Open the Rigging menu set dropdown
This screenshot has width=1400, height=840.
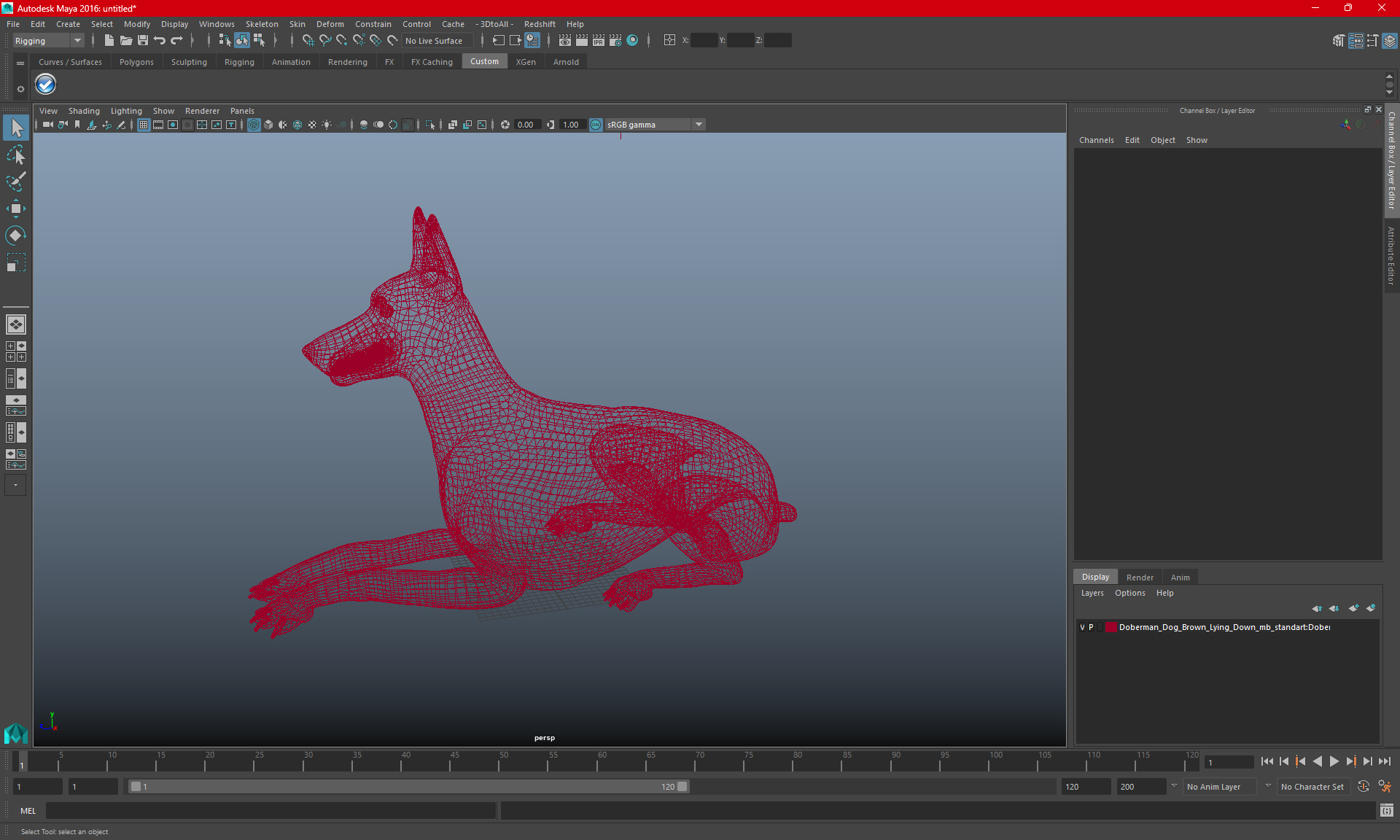[48, 41]
